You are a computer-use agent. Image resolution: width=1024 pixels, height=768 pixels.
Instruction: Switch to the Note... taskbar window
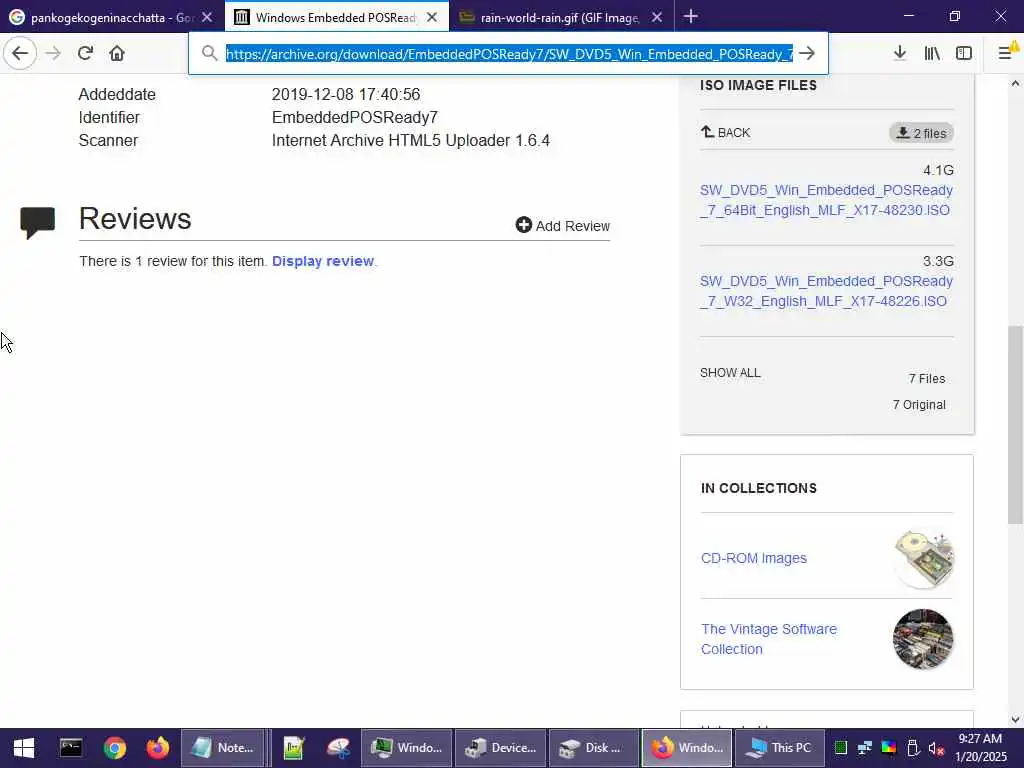click(223, 748)
